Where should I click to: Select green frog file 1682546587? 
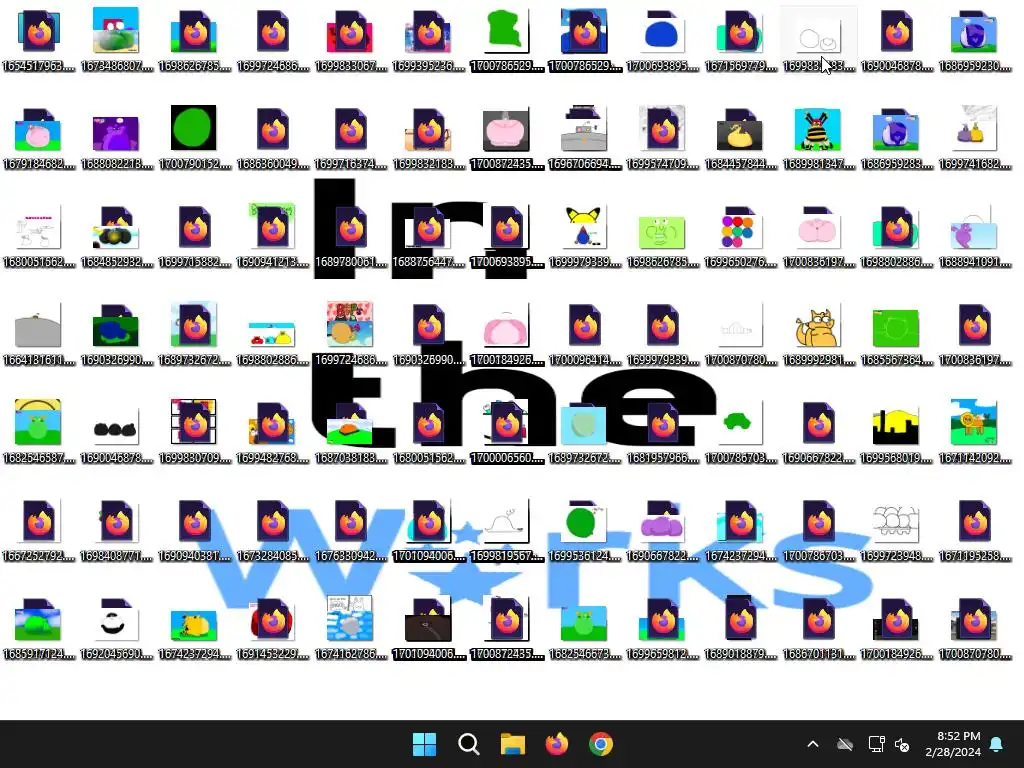[x=39, y=432]
